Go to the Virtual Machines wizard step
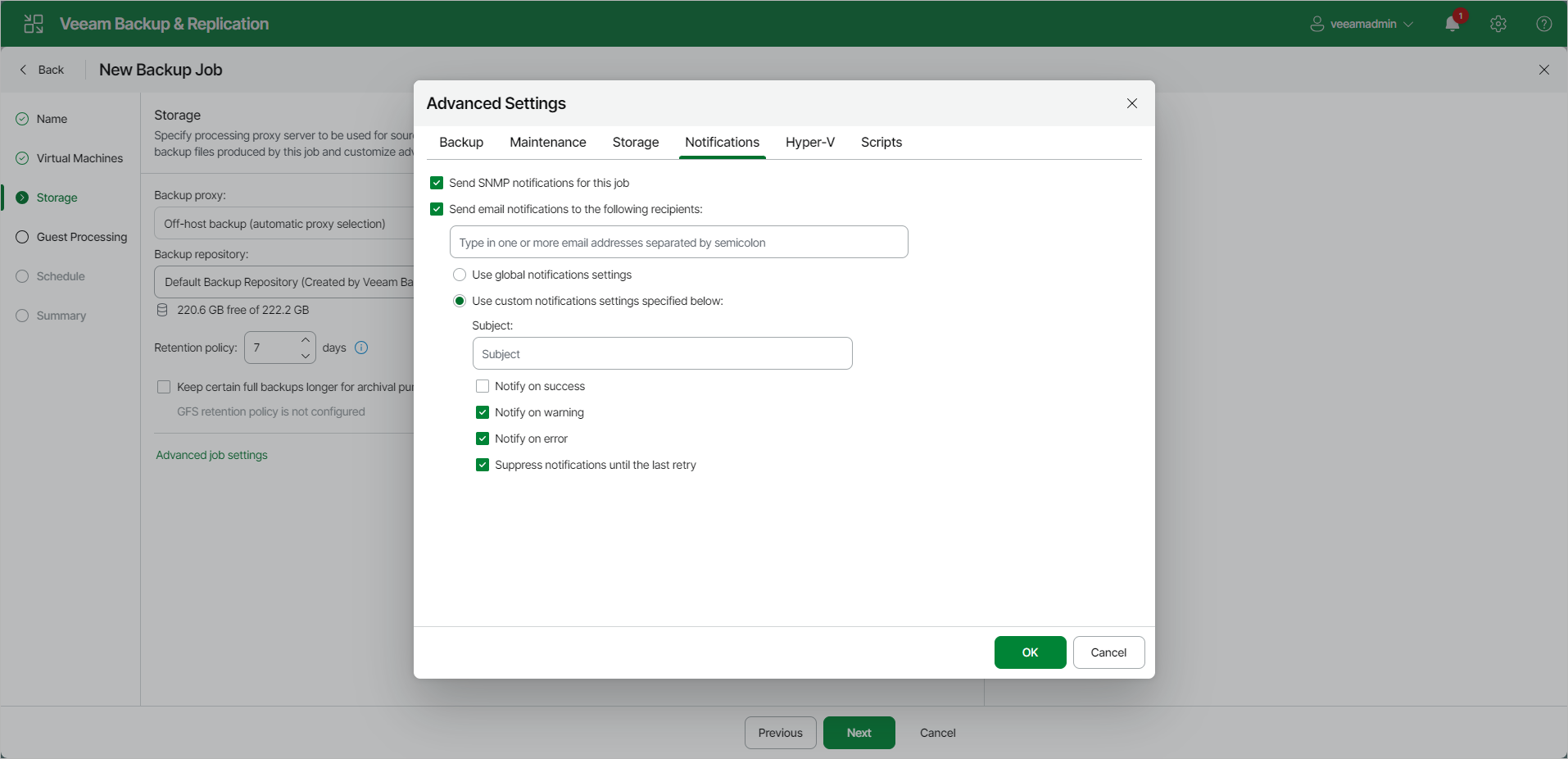This screenshot has width=1568, height=759. tap(79, 158)
